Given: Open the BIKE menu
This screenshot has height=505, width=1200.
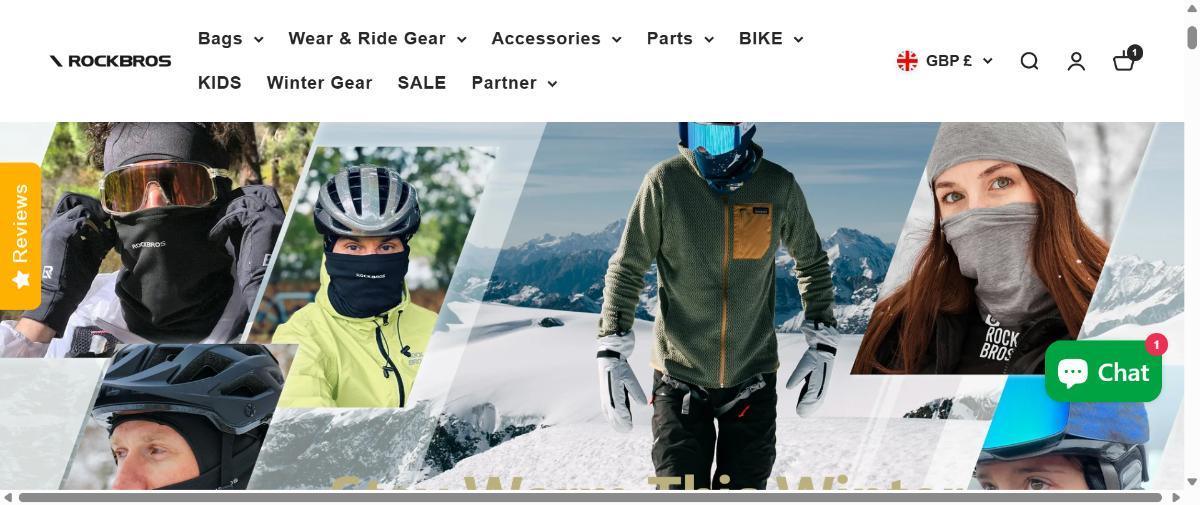Looking at the screenshot, I should click(x=771, y=39).
